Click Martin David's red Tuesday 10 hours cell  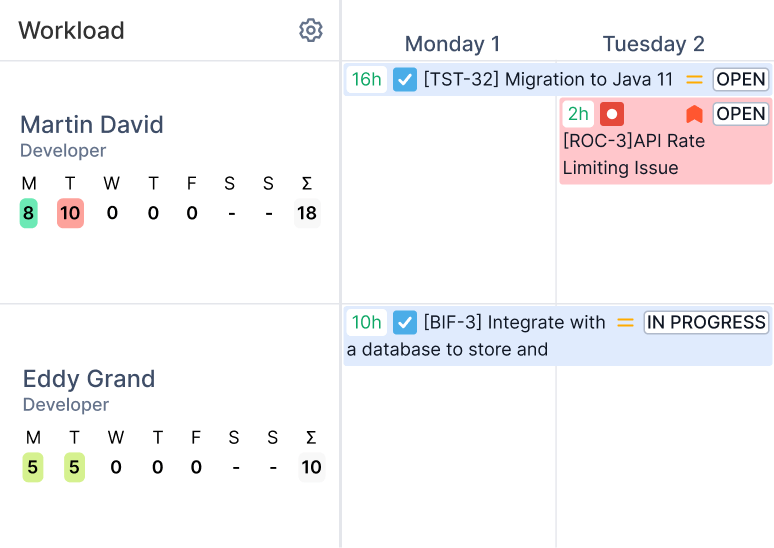click(70, 213)
